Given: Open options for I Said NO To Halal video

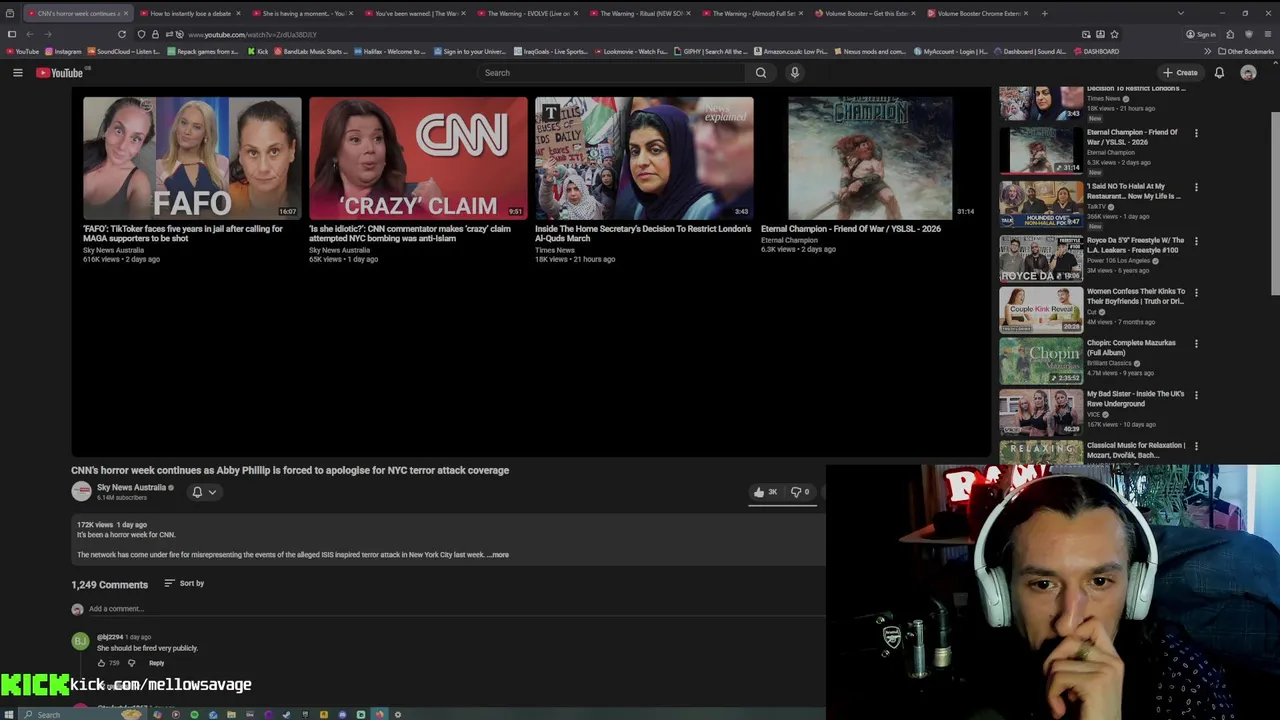Looking at the screenshot, I should (1196, 187).
